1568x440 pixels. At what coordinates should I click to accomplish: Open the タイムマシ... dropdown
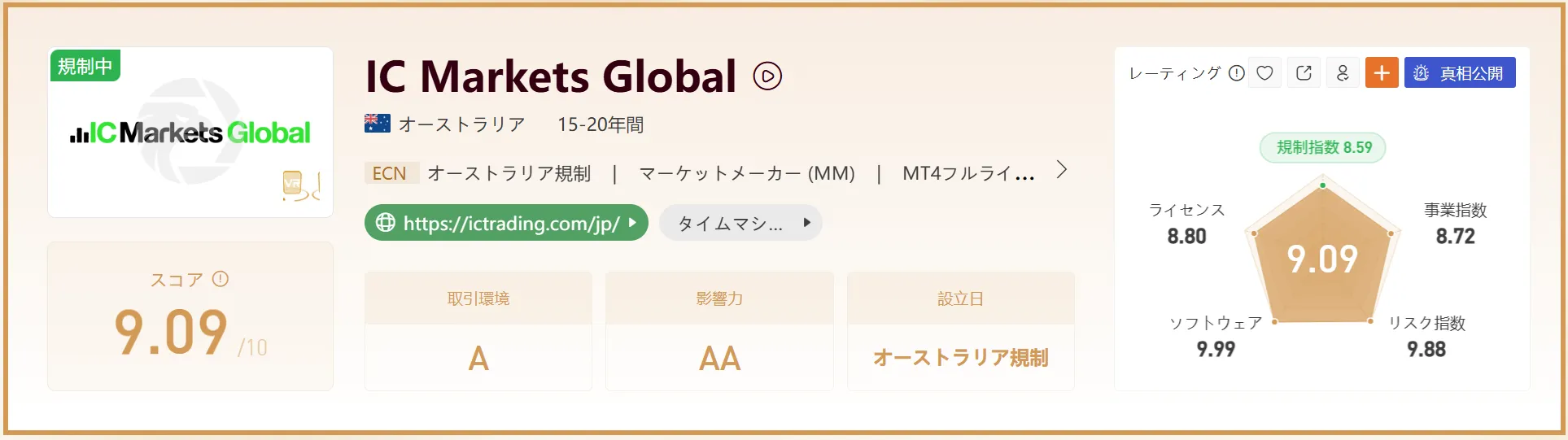740,223
